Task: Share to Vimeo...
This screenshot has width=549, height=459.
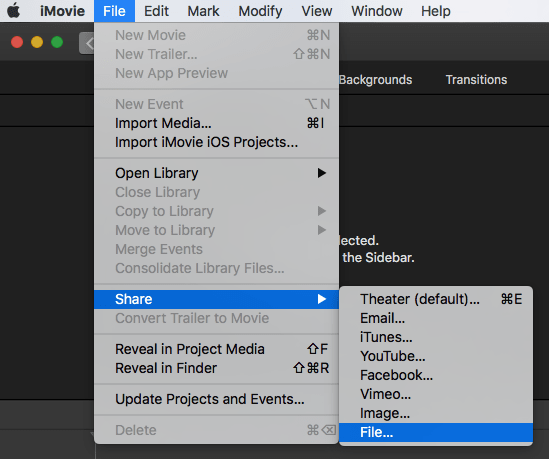Action: tap(436, 394)
